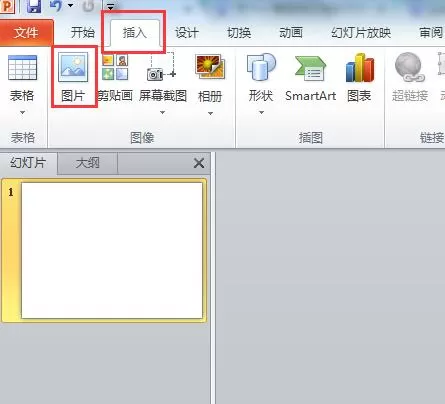445x404 pixels.
Task: Click the 形状 shapes icon
Action: pyautogui.click(x=261, y=67)
